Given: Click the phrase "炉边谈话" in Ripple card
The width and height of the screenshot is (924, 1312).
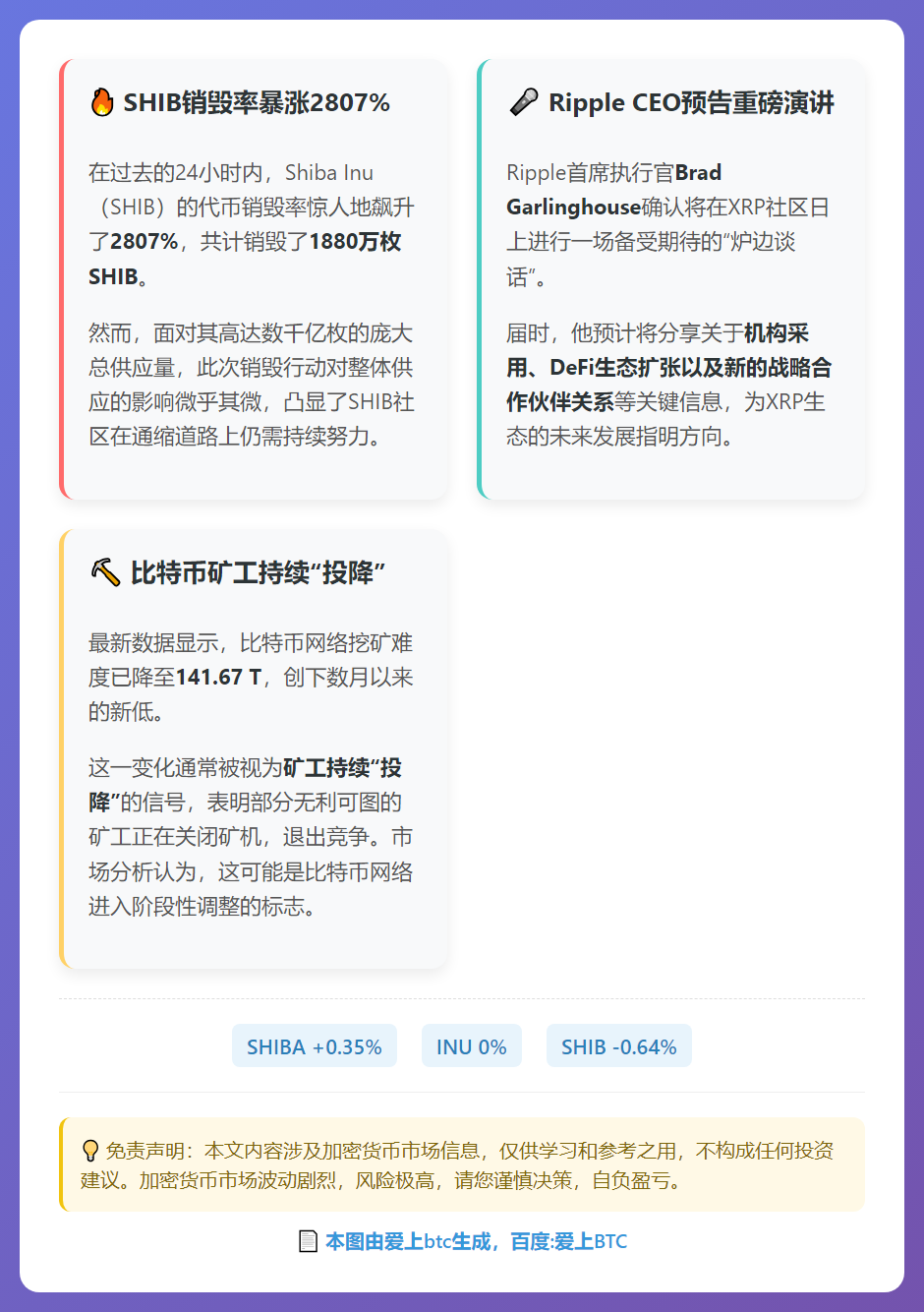Looking at the screenshot, I should point(651,259).
